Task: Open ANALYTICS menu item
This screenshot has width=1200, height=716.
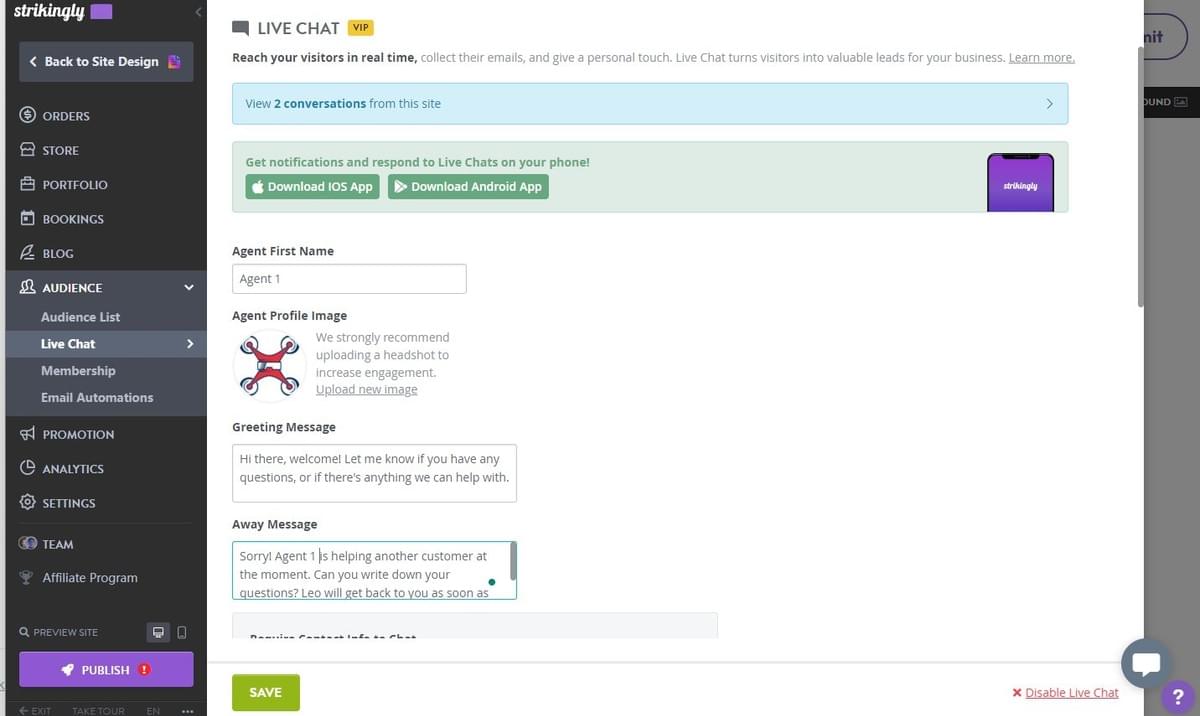Action: (73, 469)
